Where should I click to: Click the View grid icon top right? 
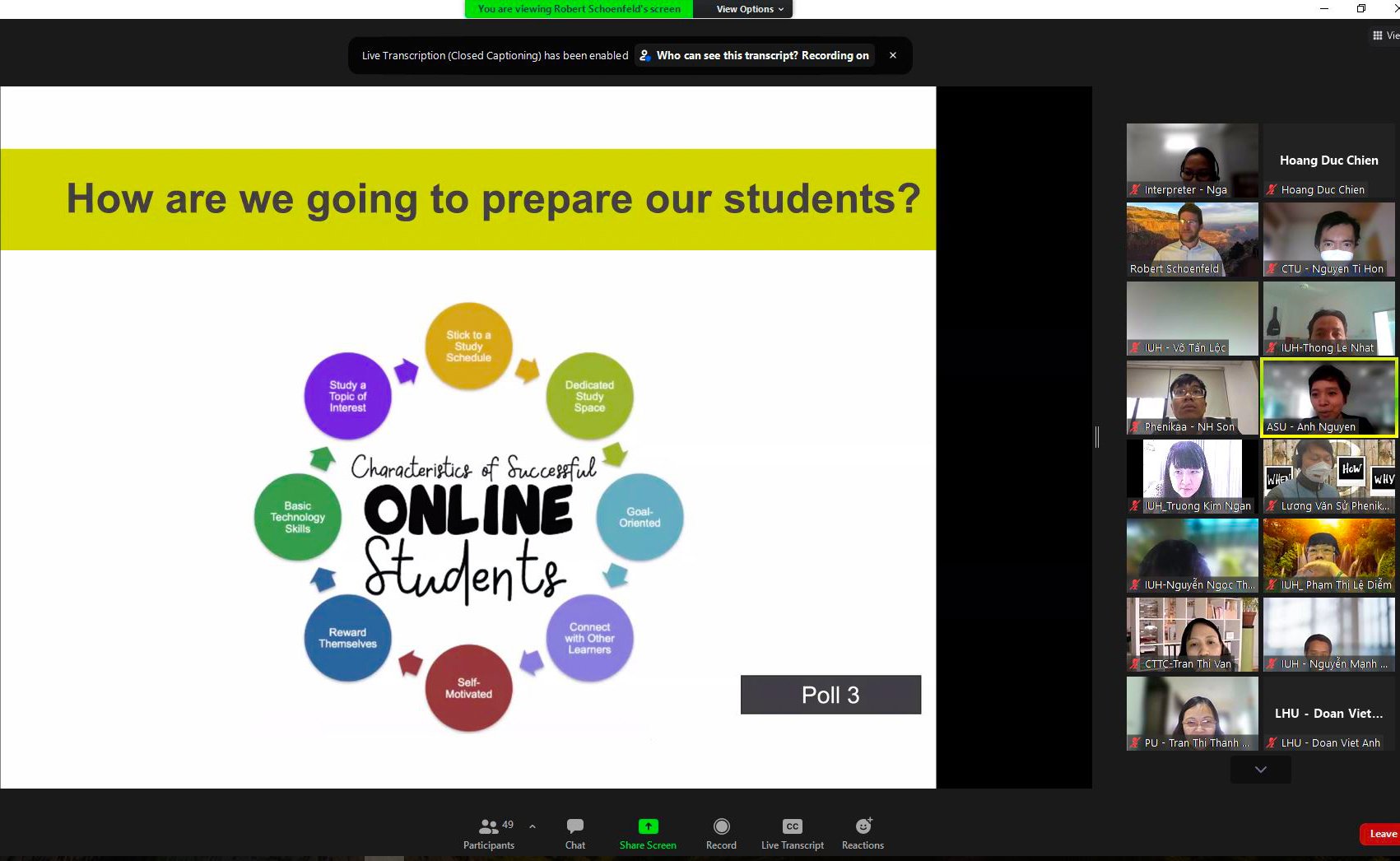click(1377, 35)
